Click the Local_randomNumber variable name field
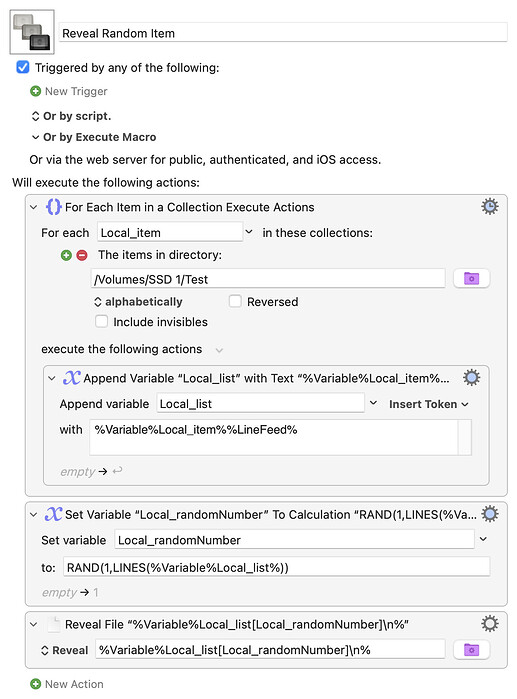Screen dimensions: 517x699 [294, 540]
